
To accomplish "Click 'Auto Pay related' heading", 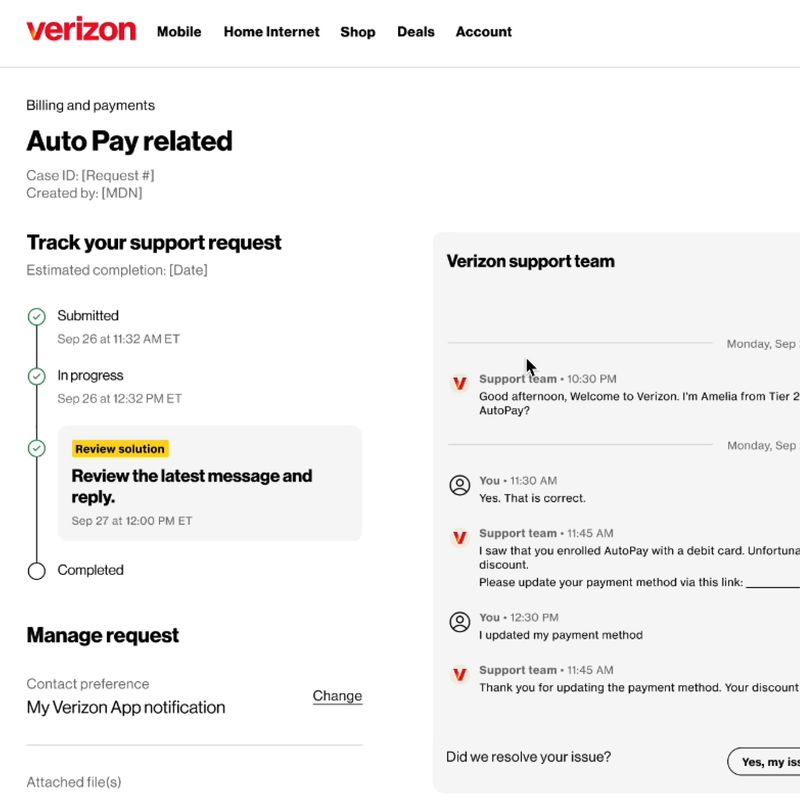I will click(130, 141).
